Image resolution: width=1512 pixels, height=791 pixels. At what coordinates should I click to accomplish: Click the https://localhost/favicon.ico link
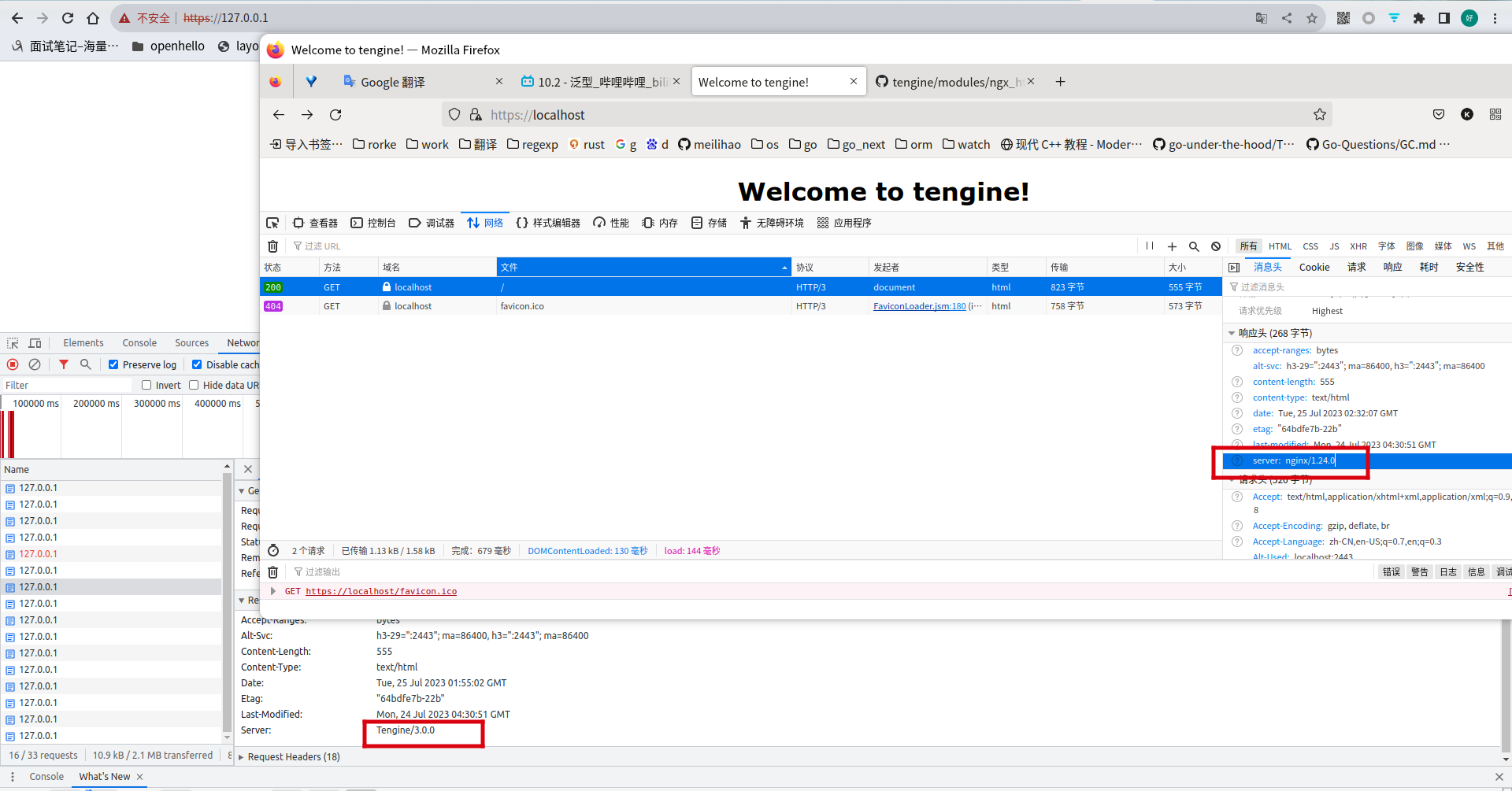(381, 591)
